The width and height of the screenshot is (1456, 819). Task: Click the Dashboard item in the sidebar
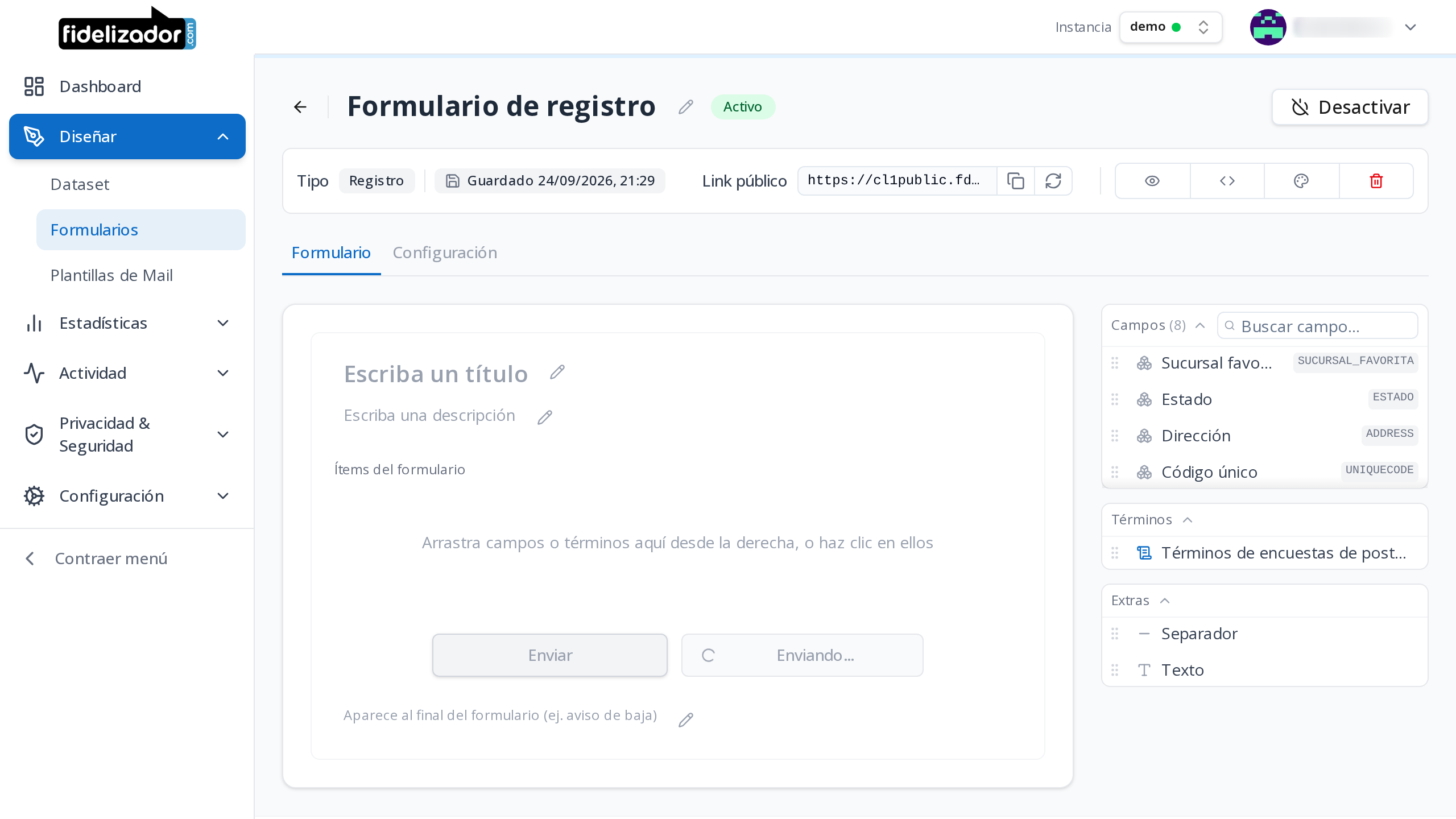(x=127, y=86)
